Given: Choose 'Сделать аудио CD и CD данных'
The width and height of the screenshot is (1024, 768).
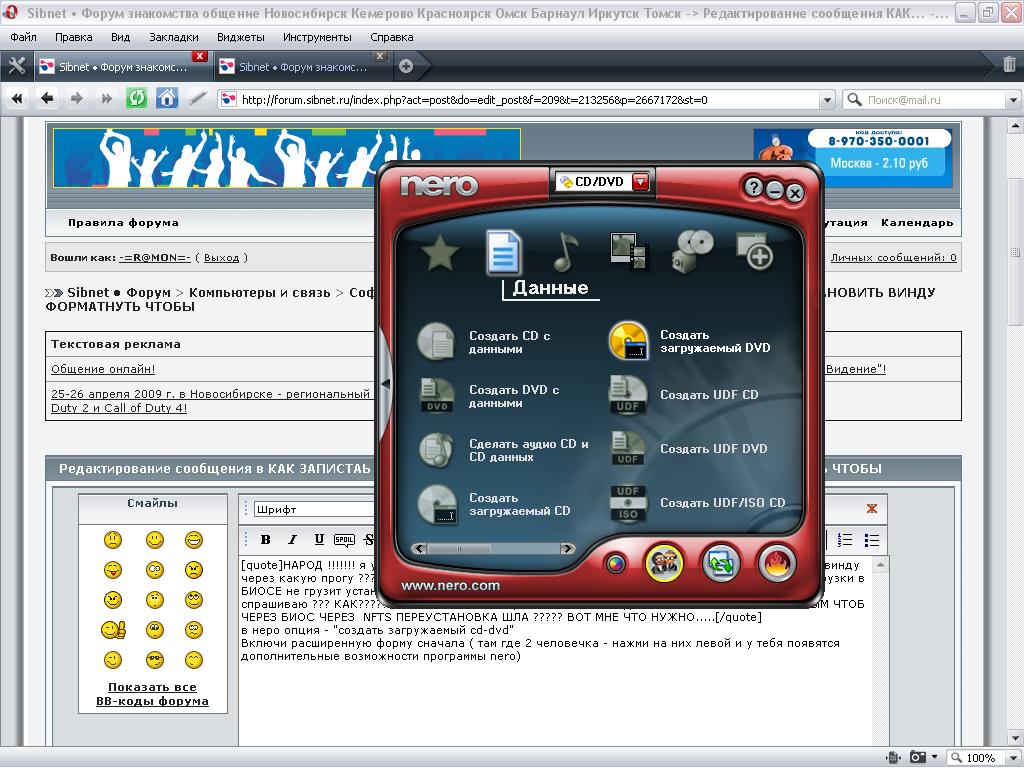Looking at the screenshot, I should pyautogui.click(x=504, y=450).
